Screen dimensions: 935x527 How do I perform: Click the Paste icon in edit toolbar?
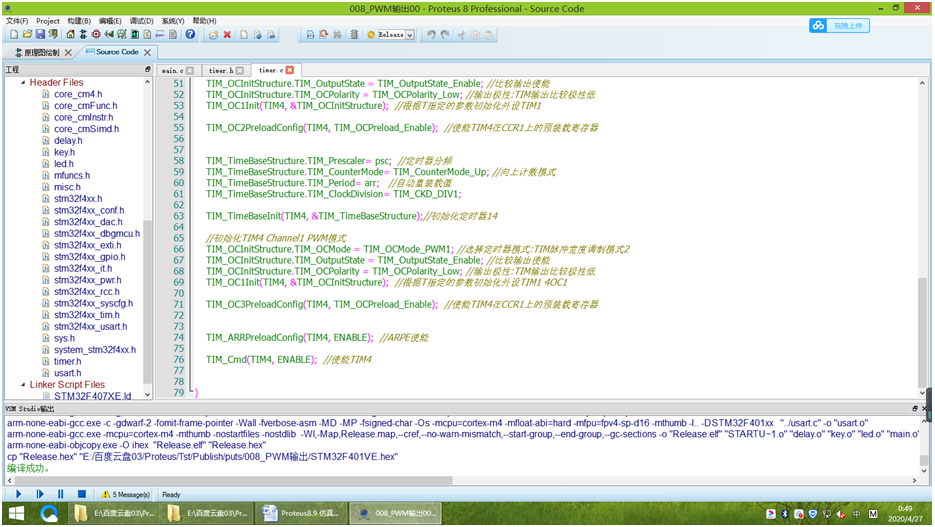[489, 35]
